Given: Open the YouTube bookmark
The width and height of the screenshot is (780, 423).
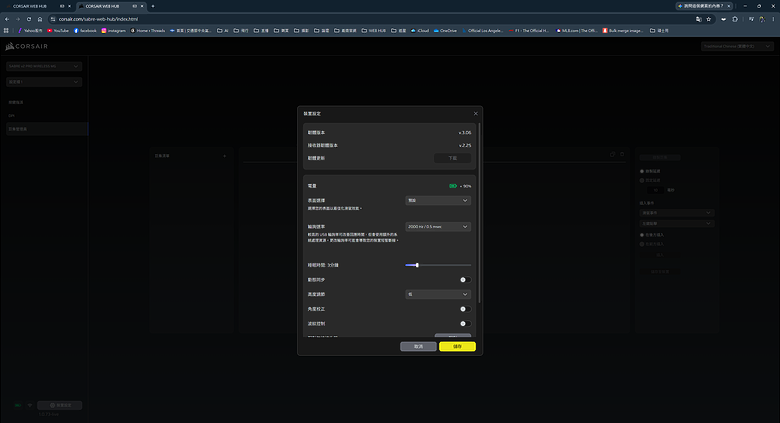Looking at the screenshot, I should (x=58, y=30).
